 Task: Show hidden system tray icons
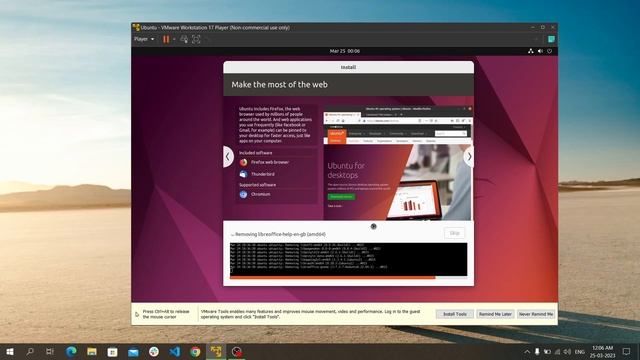coord(527,351)
